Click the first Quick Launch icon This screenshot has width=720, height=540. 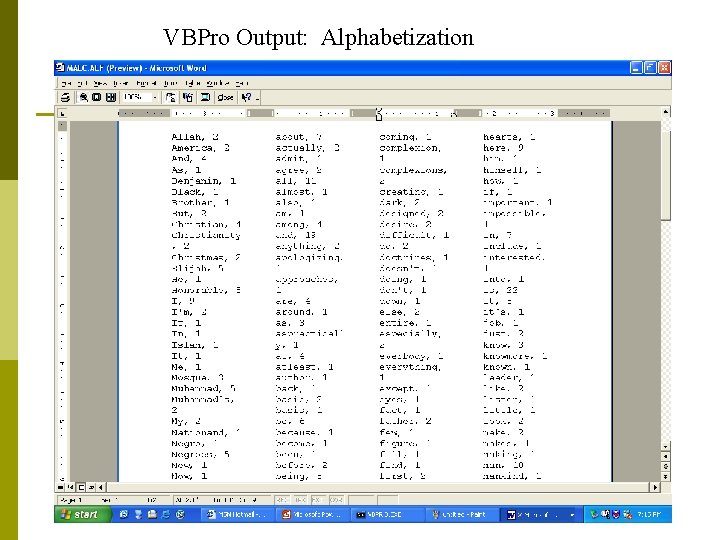click(x=123, y=515)
